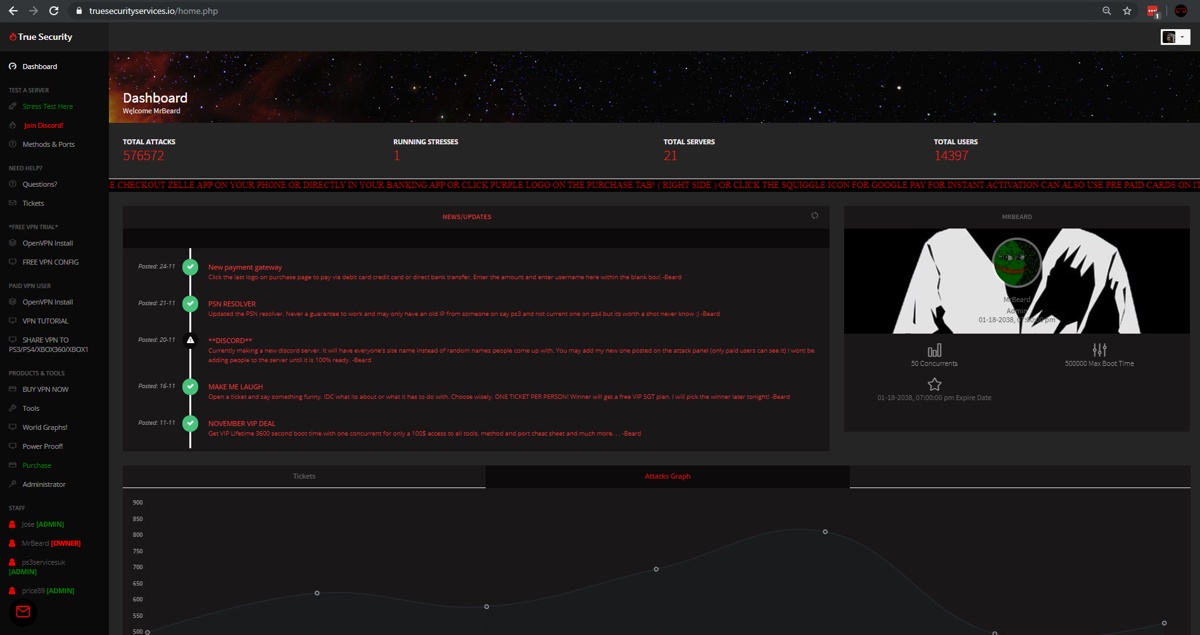Click the MrBeard [OWNER] staff entry
1200x635 pixels.
click(47, 543)
